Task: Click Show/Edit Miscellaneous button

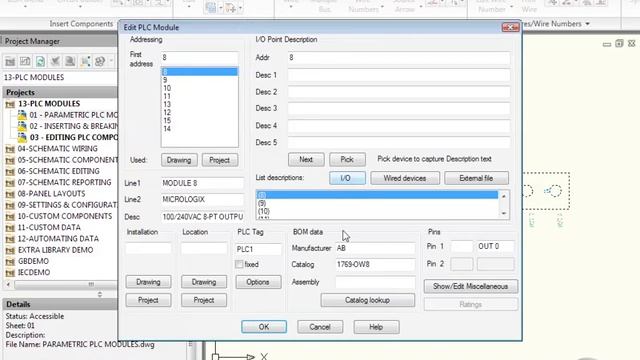Action: (471, 287)
